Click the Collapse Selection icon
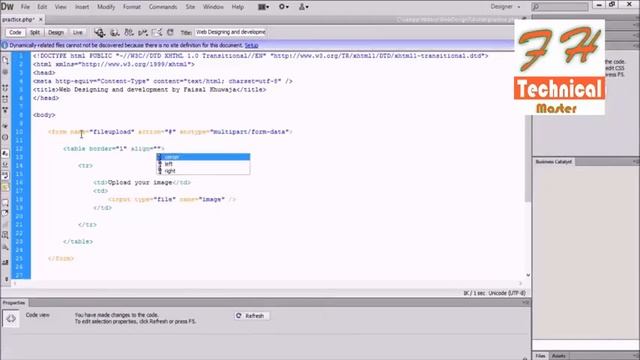640x360 pixels. (x=5, y=99)
